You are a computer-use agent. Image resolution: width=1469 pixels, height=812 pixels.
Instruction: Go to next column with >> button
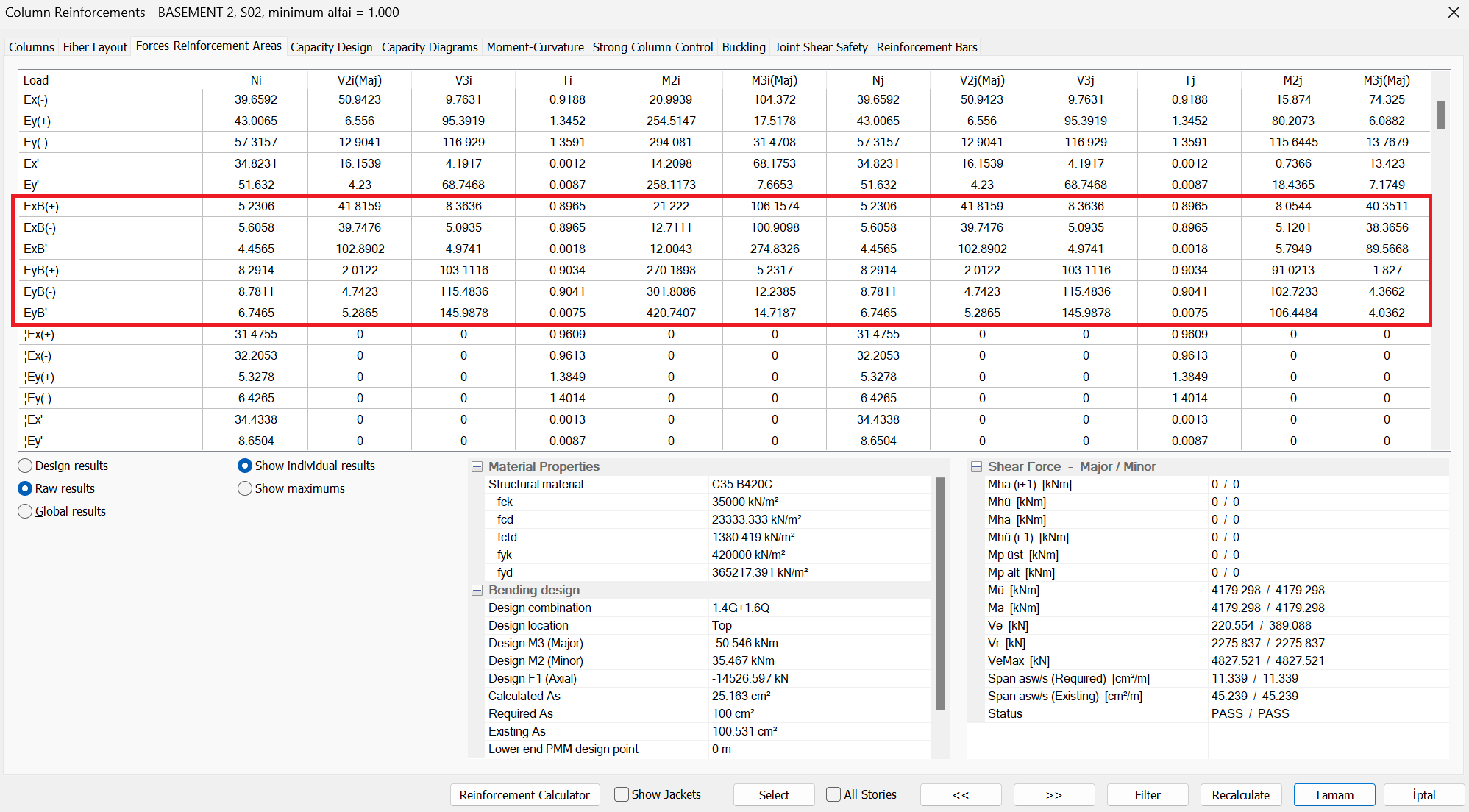coord(1053,795)
